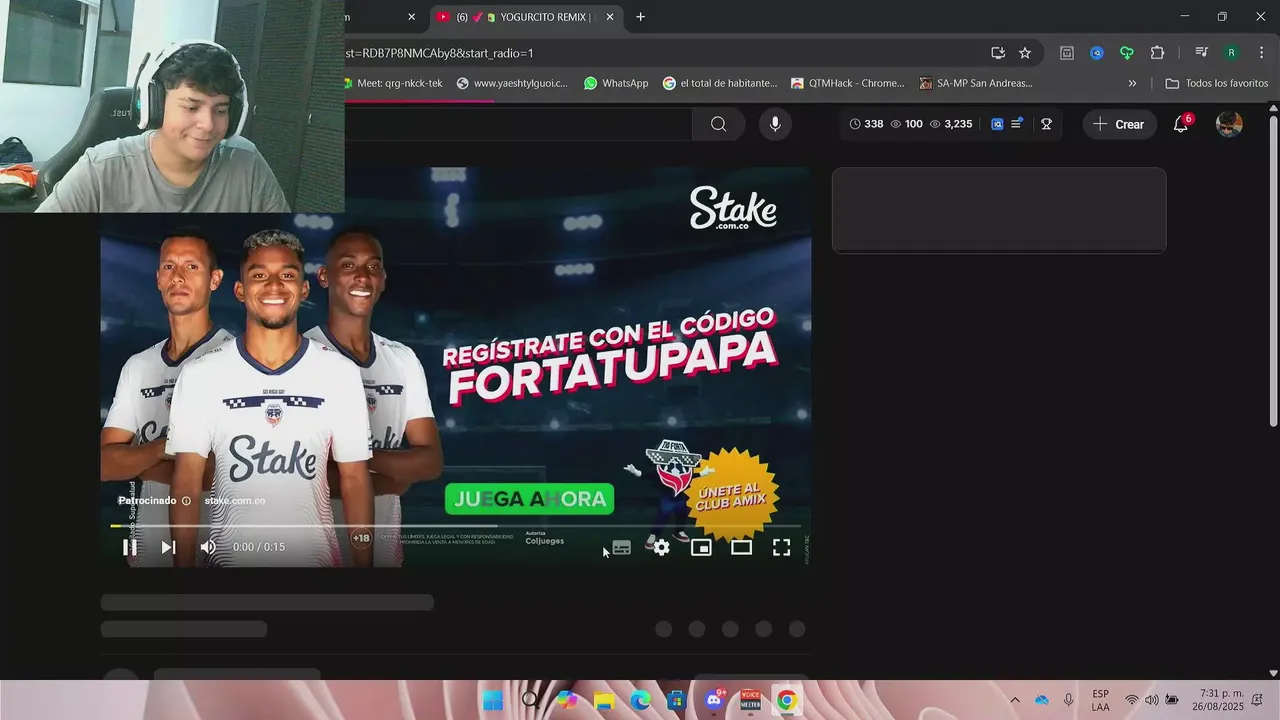
Task: Pause the video with the pause button
Action: [130, 547]
